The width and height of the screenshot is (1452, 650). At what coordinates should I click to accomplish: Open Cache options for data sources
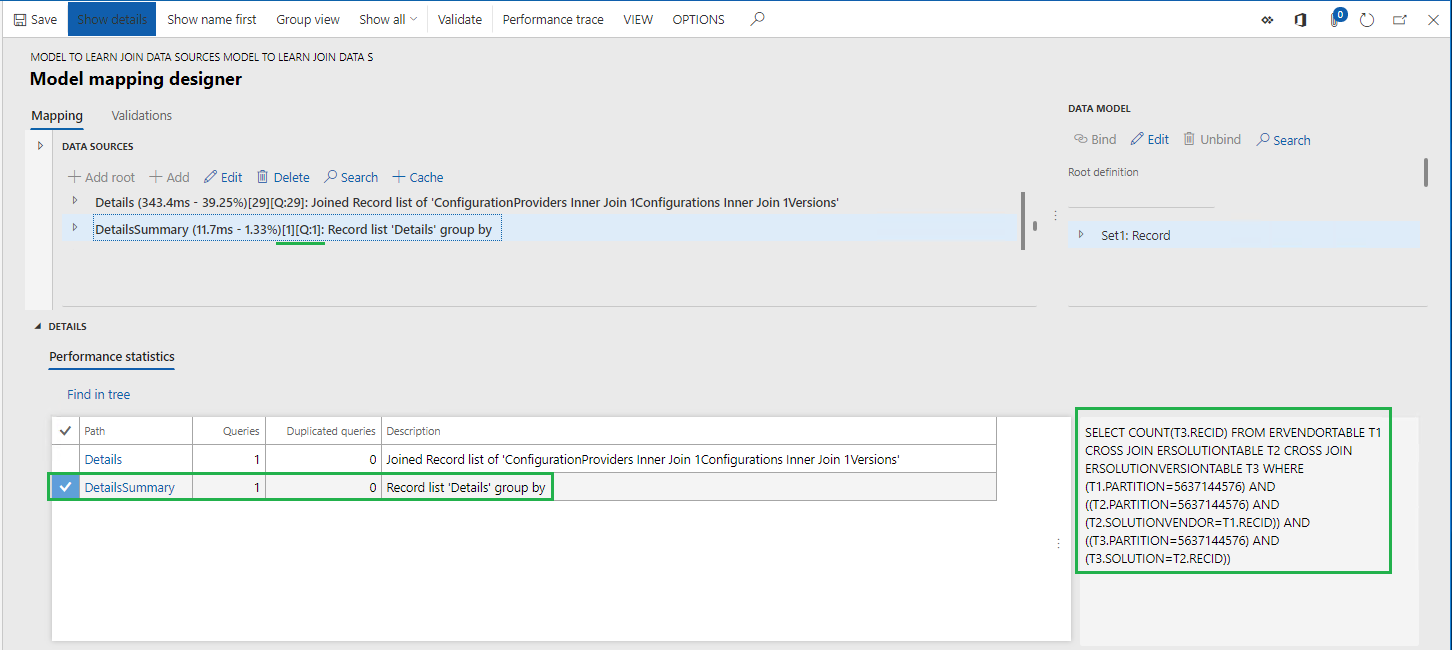(x=417, y=177)
